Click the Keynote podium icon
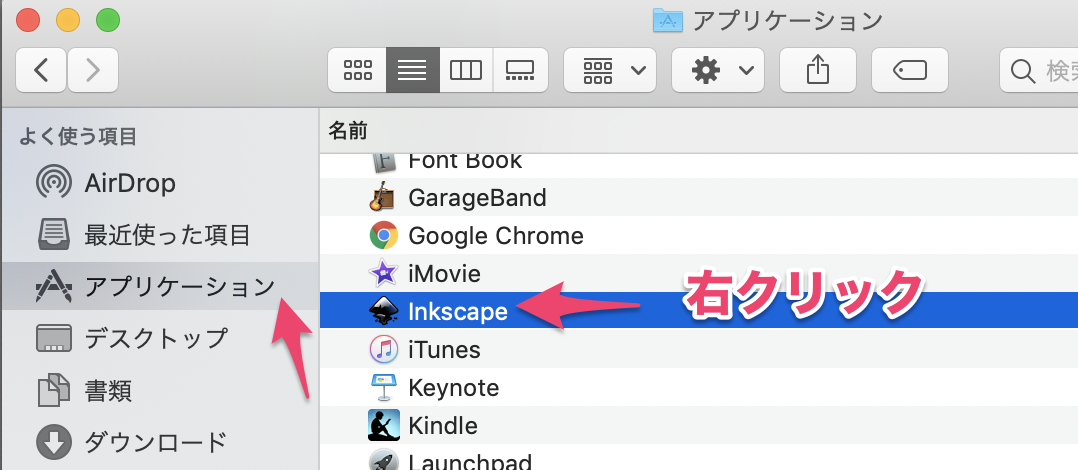The height and width of the screenshot is (470, 1078). point(384,388)
